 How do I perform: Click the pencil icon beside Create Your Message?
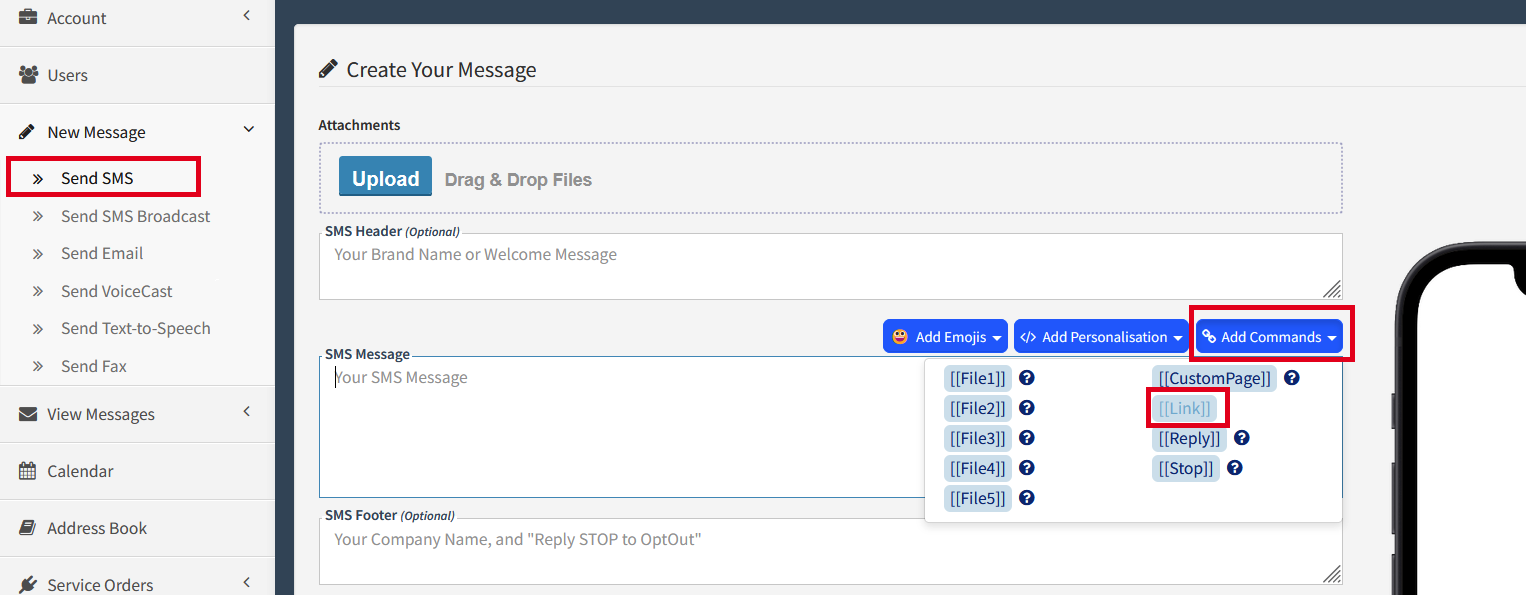click(327, 68)
